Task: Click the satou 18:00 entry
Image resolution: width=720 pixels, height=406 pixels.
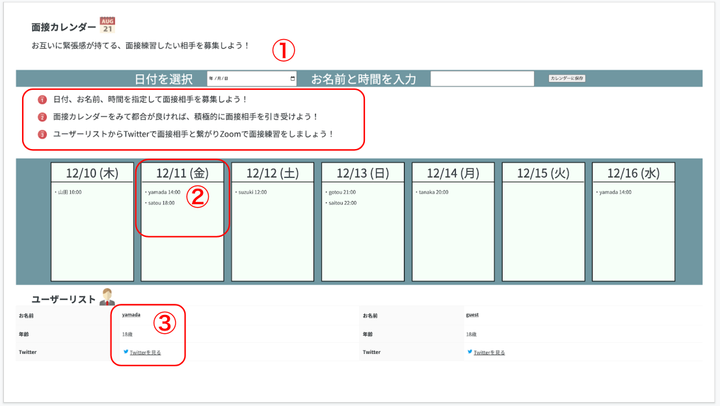Action: (x=161, y=203)
